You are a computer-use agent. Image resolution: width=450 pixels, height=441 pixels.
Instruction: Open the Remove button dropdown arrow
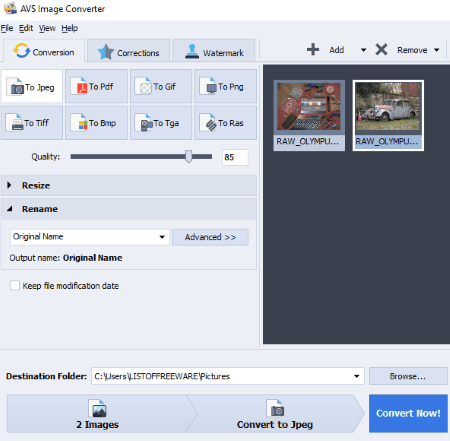pyautogui.click(x=437, y=50)
